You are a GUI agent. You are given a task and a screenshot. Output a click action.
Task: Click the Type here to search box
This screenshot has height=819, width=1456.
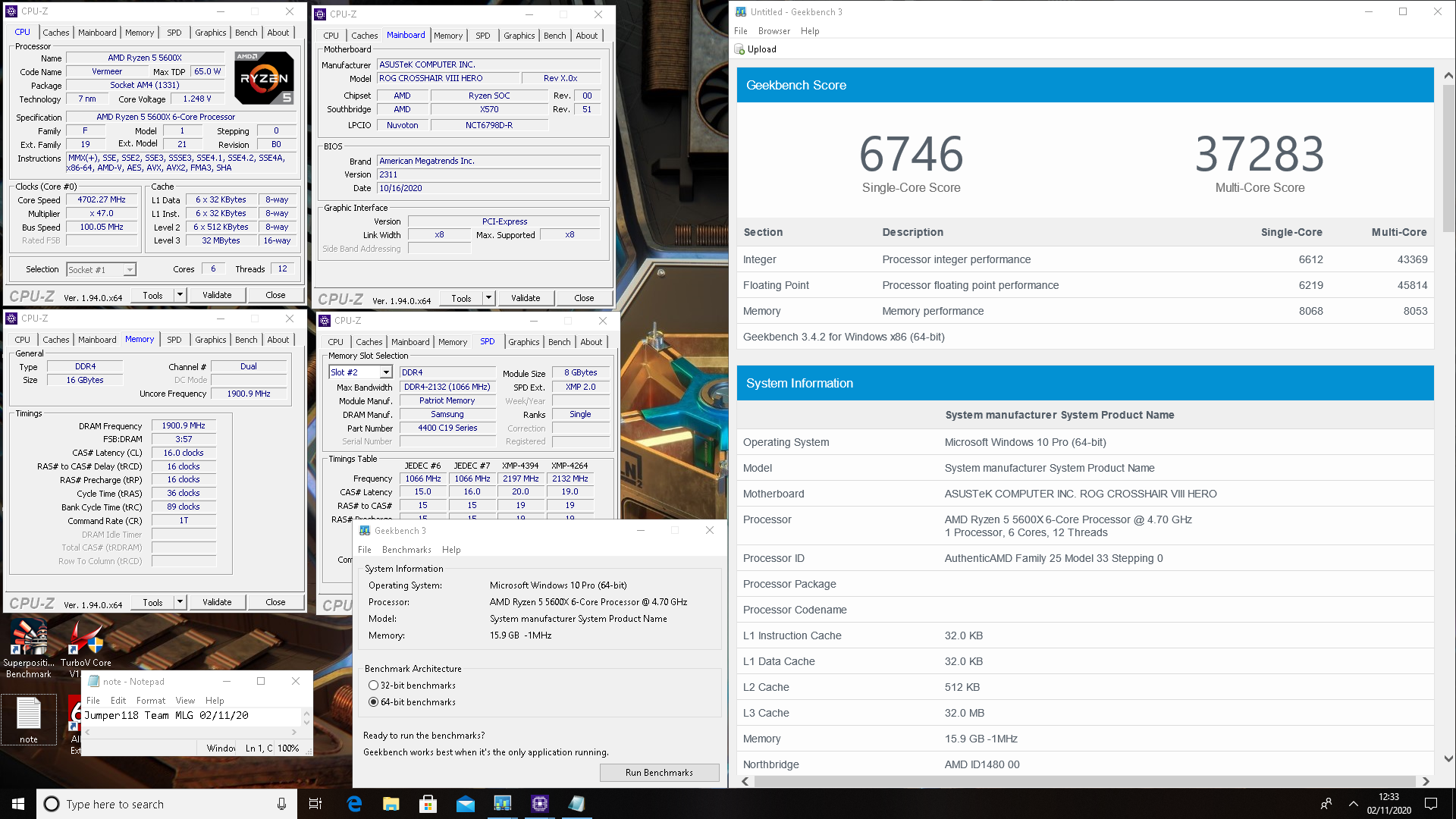coord(165,804)
